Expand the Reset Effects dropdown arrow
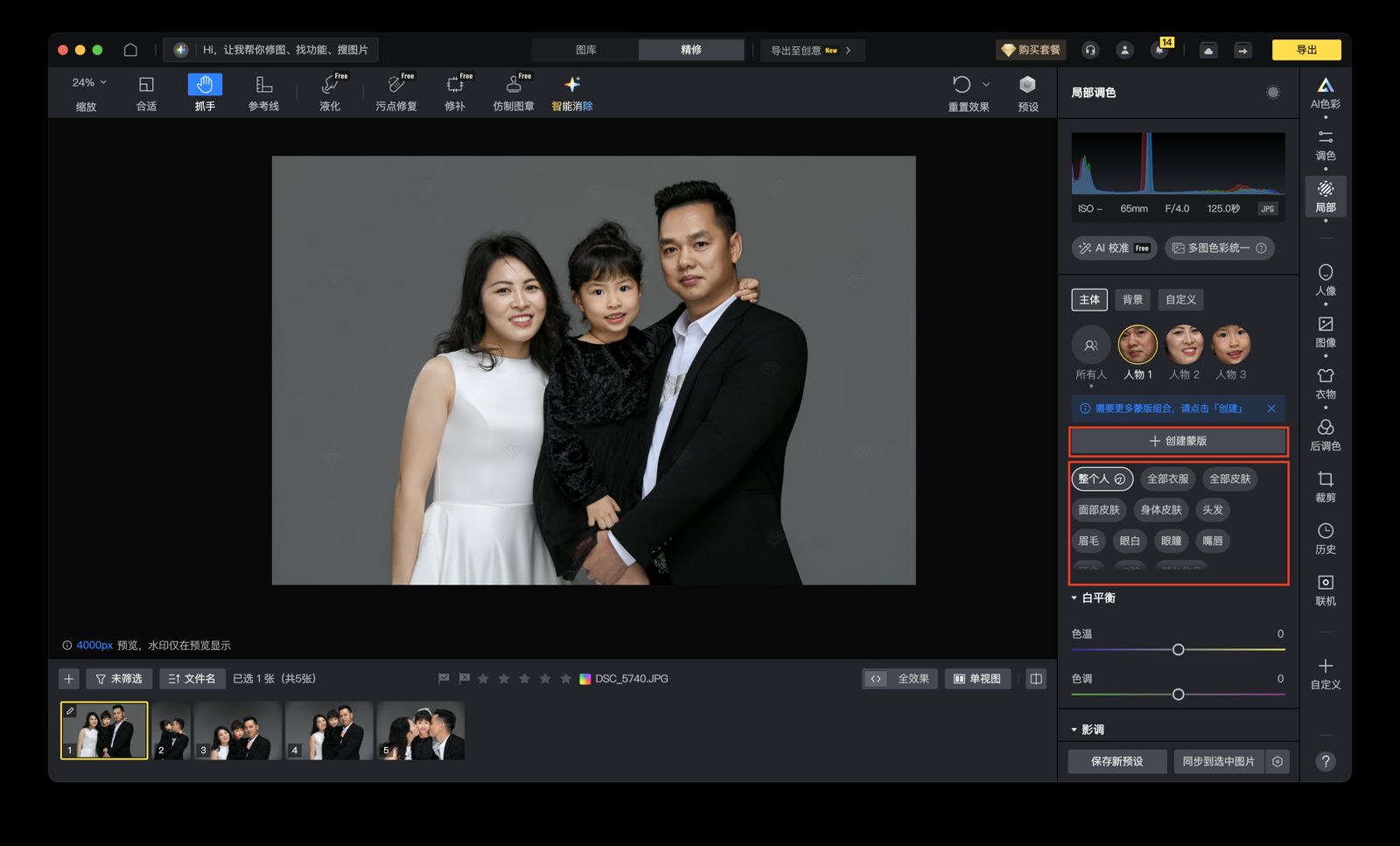Screen dimensions: 1400x846 (x=986, y=84)
